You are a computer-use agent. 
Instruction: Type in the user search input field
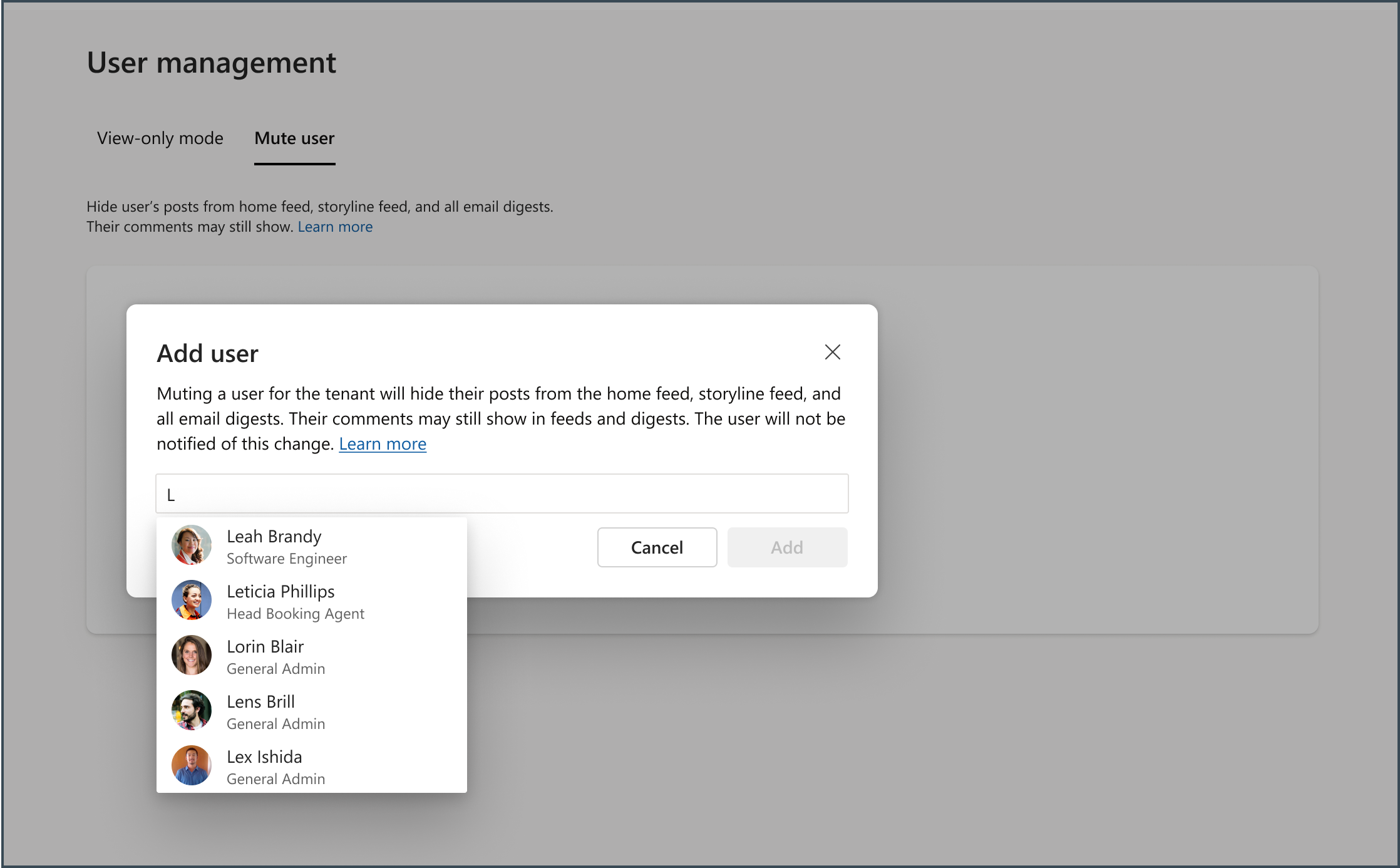coord(502,494)
